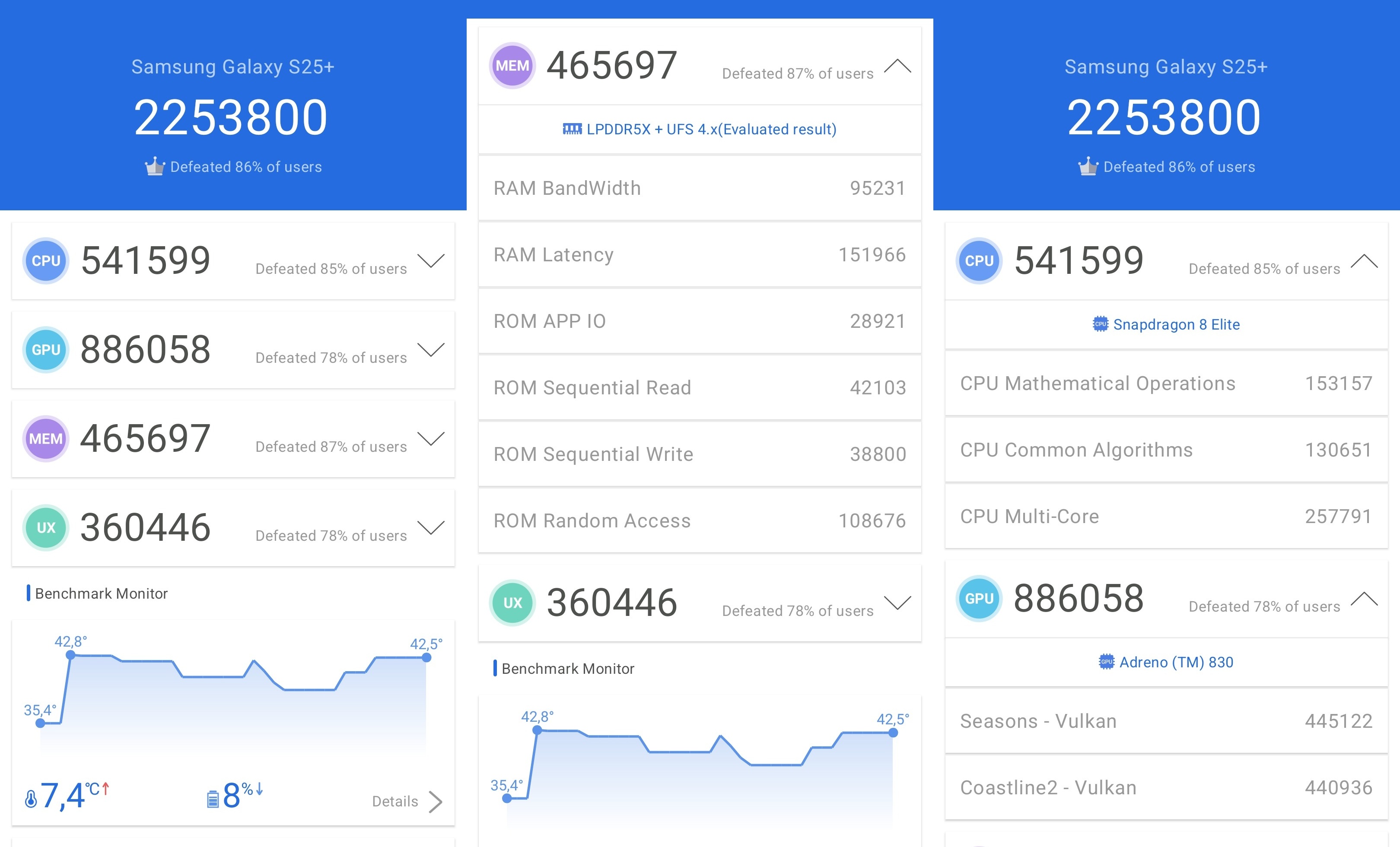Click the 35,4° start marker in left chart
The width and height of the screenshot is (1400, 847).
pyautogui.click(x=40, y=723)
